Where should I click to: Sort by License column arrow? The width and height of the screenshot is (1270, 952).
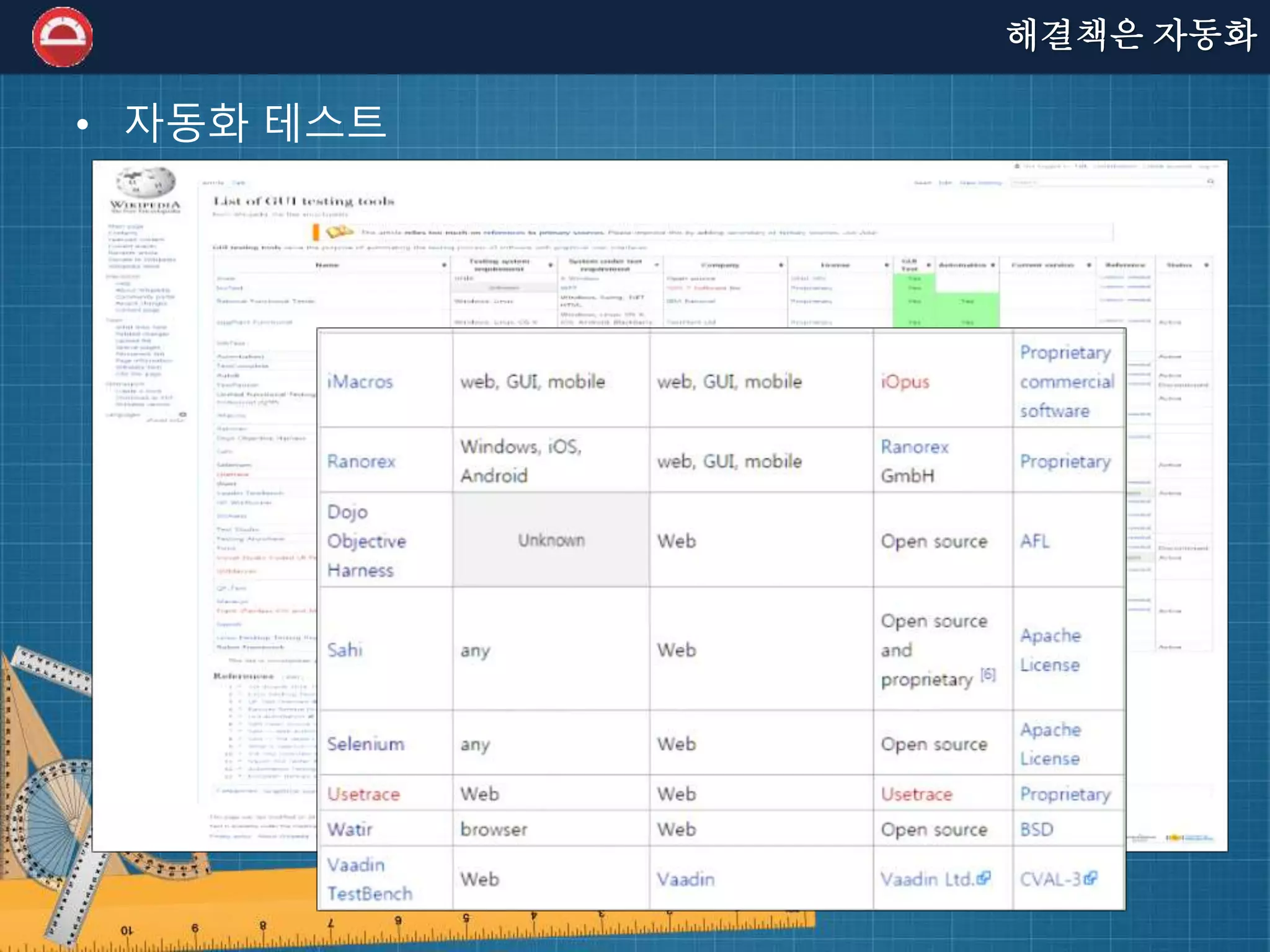tap(886, 265)
